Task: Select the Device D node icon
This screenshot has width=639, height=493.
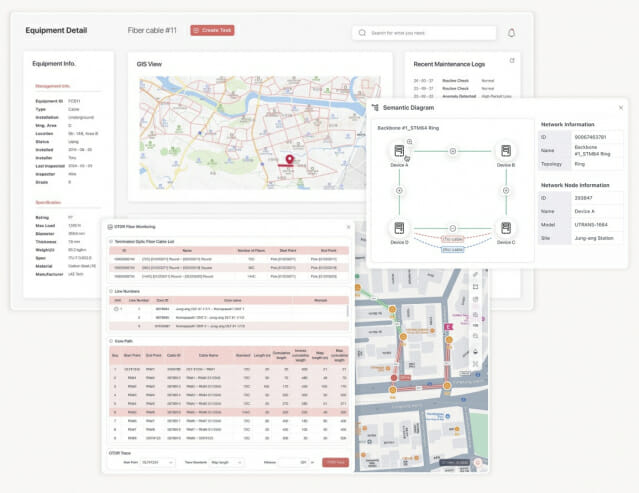Action: pos(399,228)
